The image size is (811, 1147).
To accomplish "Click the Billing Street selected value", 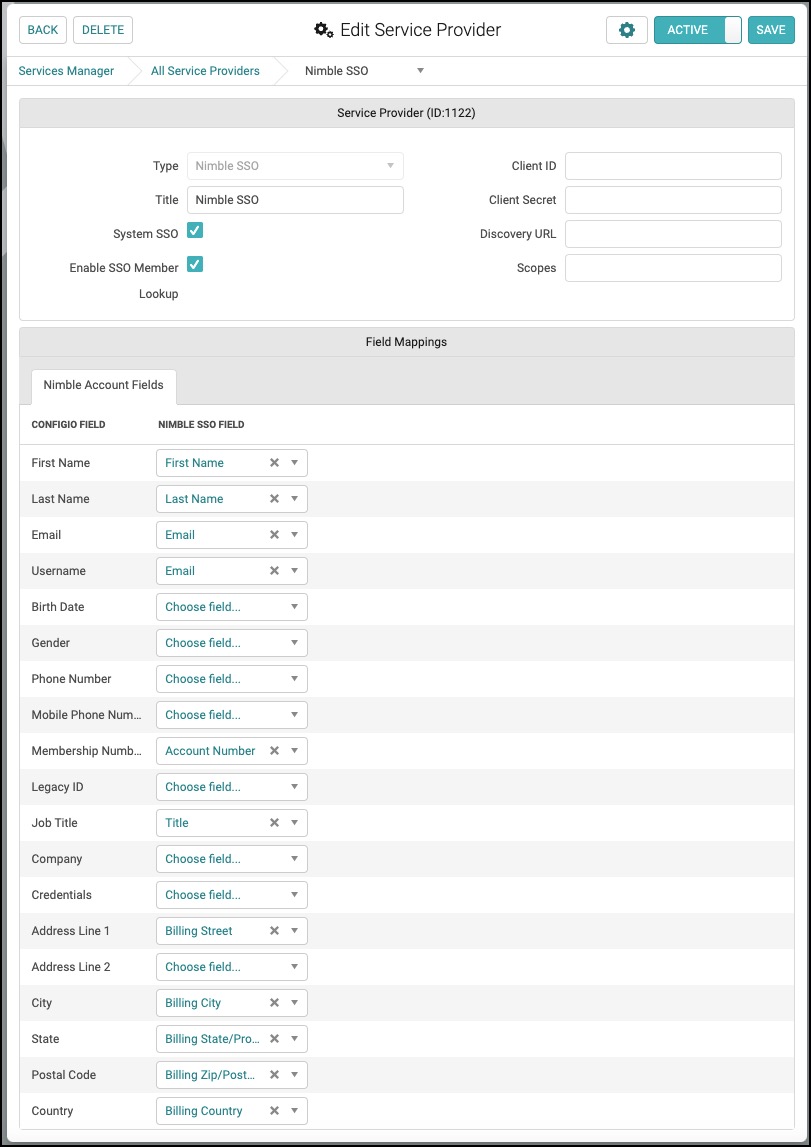I will tap(199, 931).
